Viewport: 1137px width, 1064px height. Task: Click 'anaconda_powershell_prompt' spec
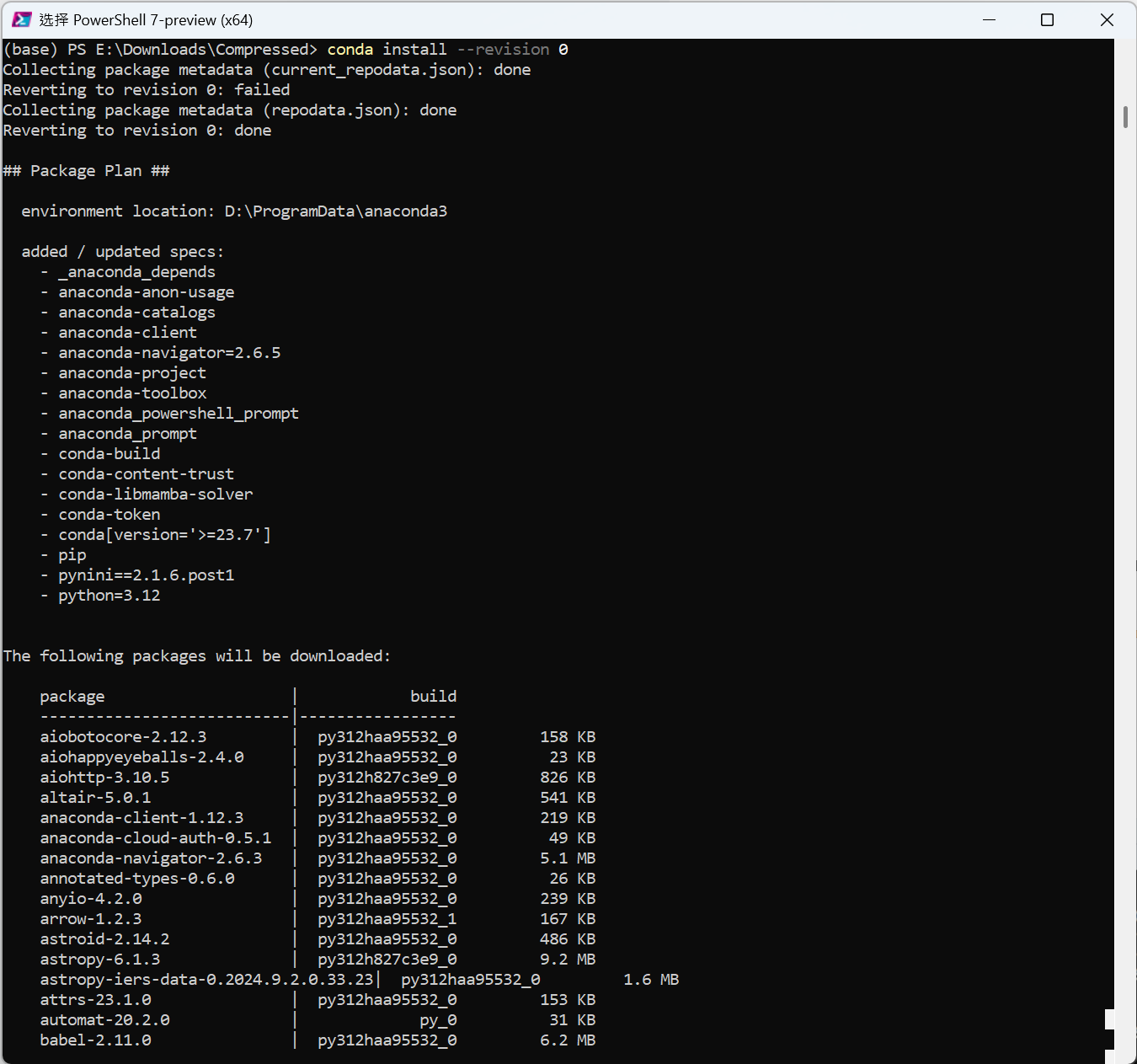[179, 414]
